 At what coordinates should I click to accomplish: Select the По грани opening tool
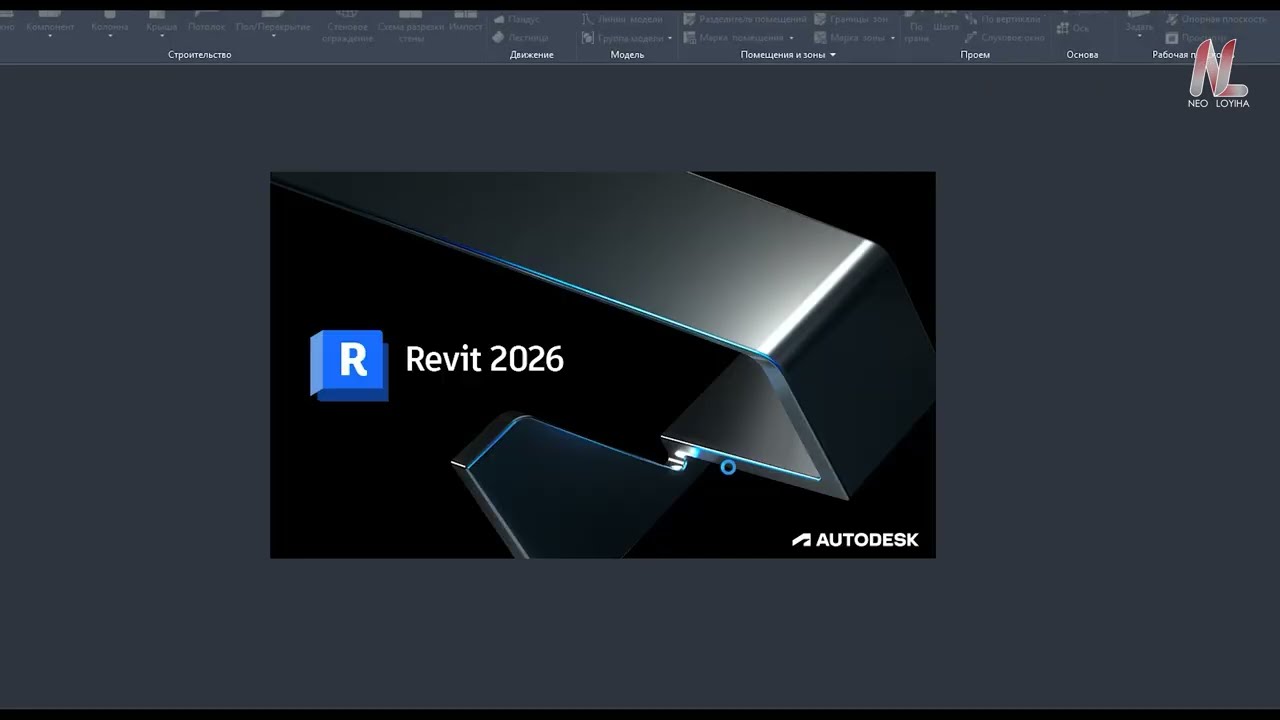(x=916, y=26)
